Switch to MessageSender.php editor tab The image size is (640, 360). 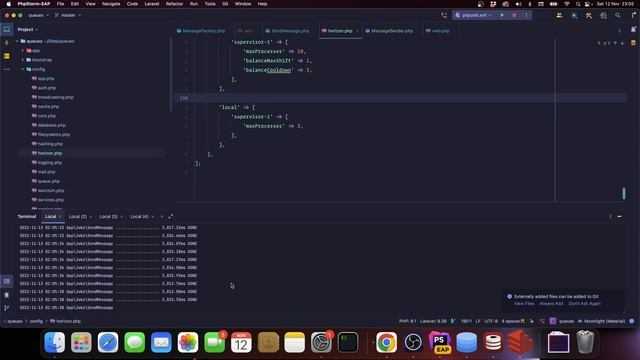pos(389,31)
